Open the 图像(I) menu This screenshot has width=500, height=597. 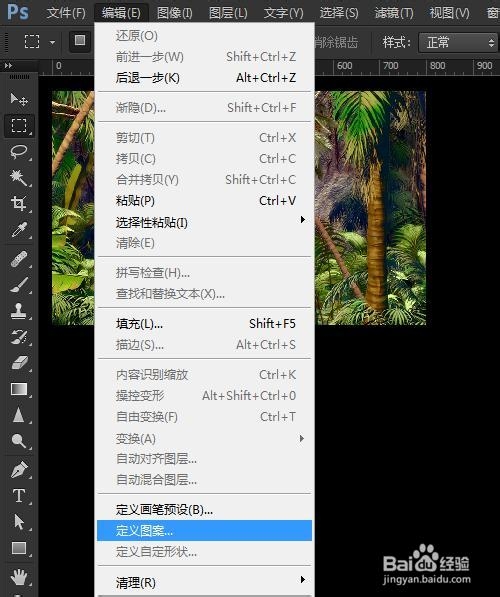pyautogui.click(x=174, y=13)
